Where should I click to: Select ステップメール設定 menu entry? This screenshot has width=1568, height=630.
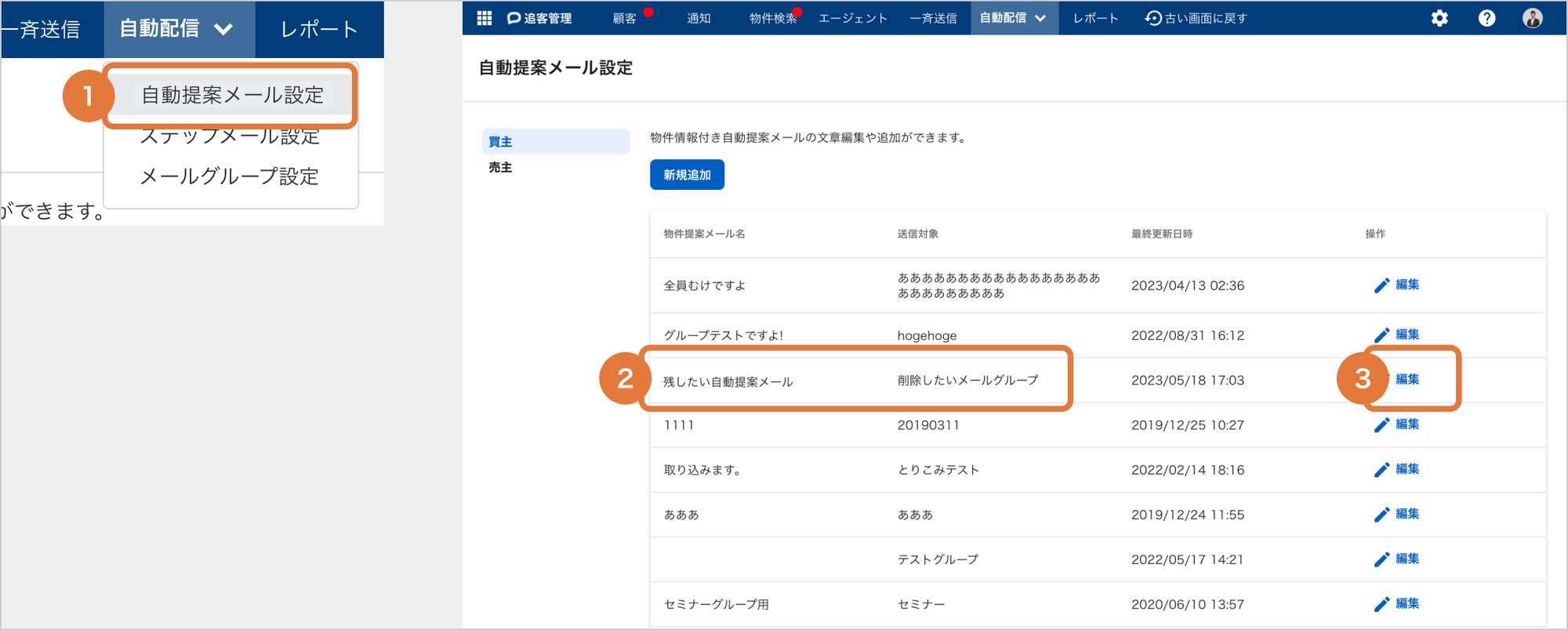[x=230, y=137]
